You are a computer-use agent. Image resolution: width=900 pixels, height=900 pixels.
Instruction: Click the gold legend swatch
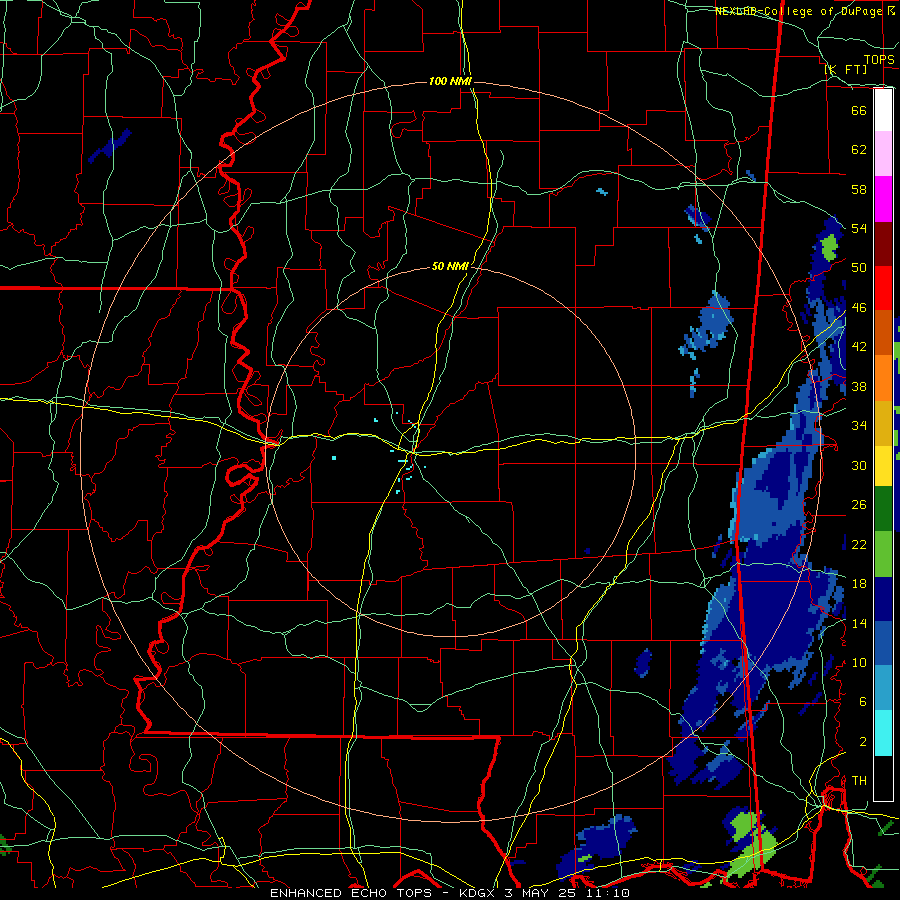883,423
